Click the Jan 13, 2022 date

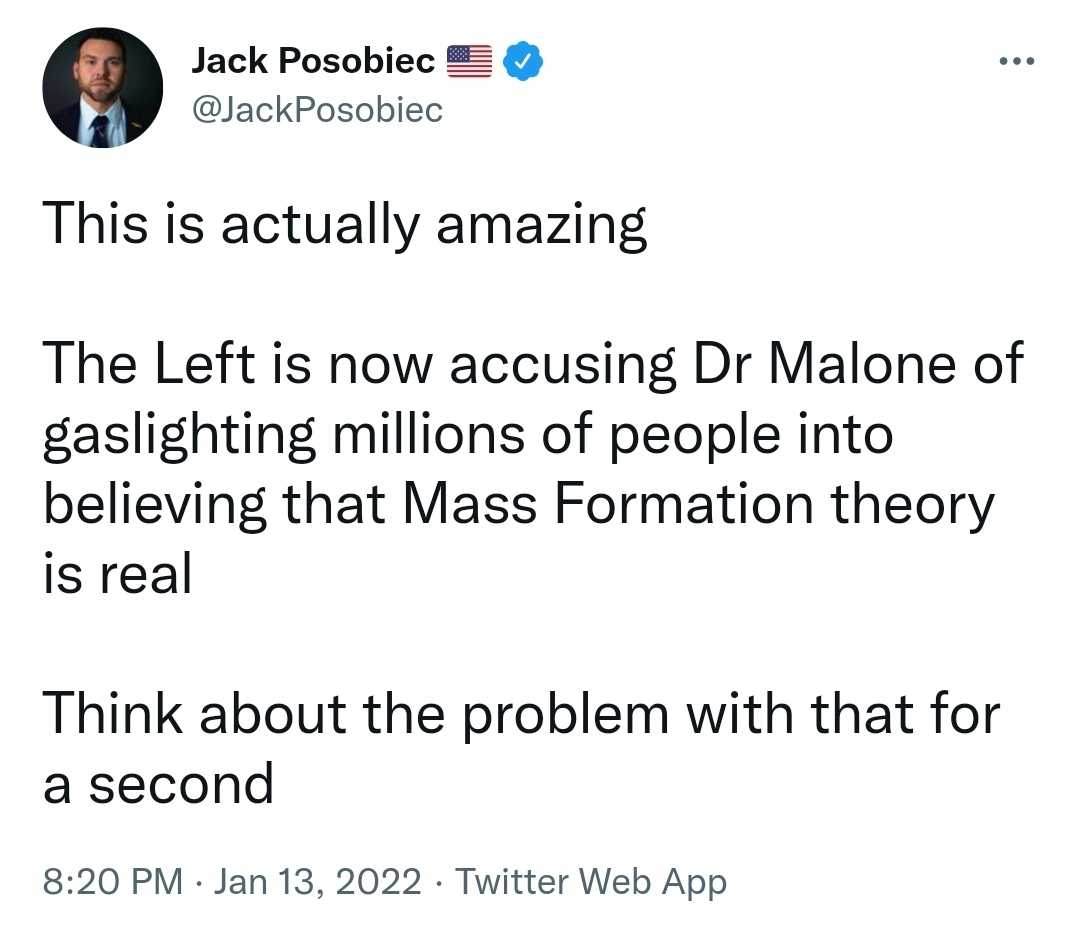pyautogui.click(x=317, y=882)
